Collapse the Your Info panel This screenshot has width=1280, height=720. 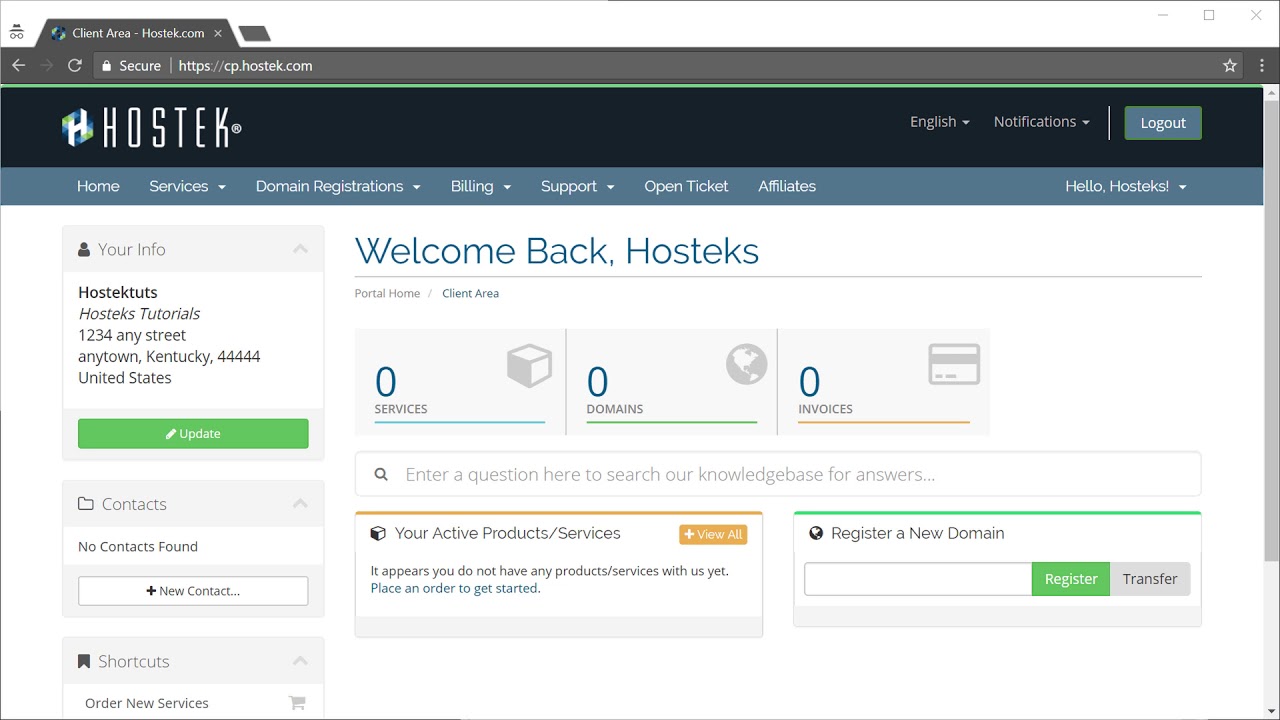click(300, 249)
